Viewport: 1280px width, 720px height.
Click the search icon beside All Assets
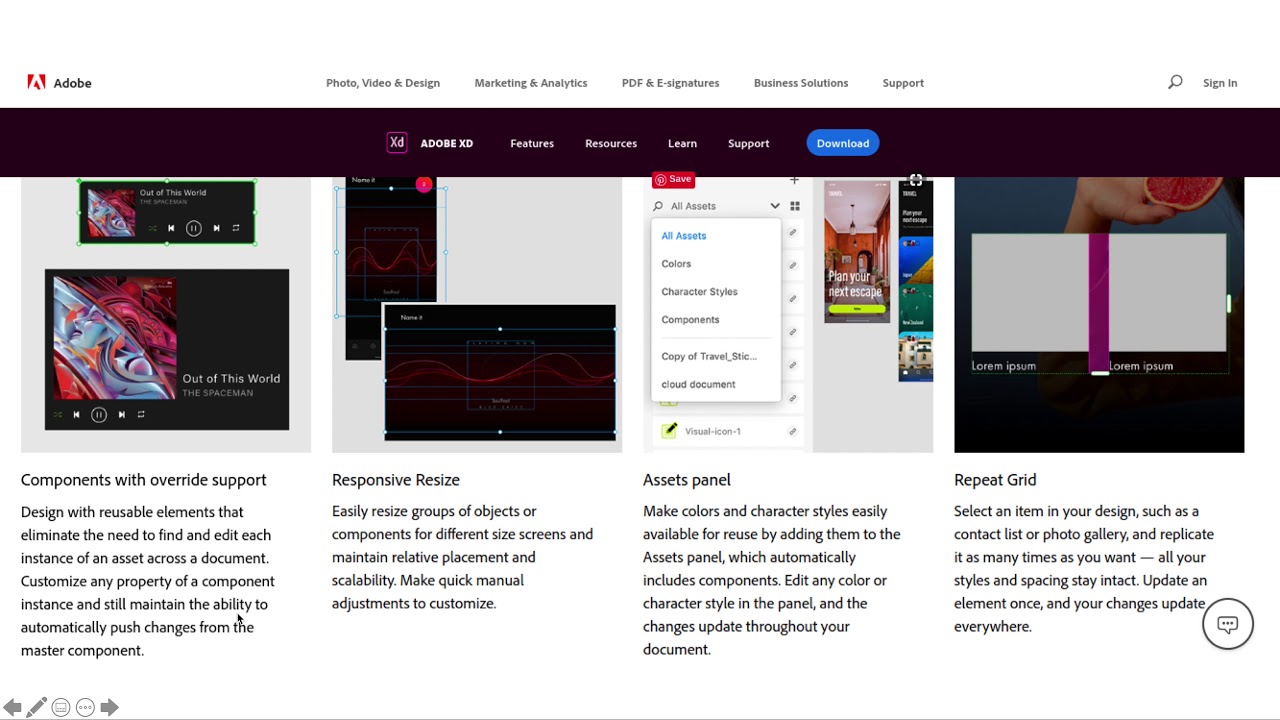pos(658,206)
